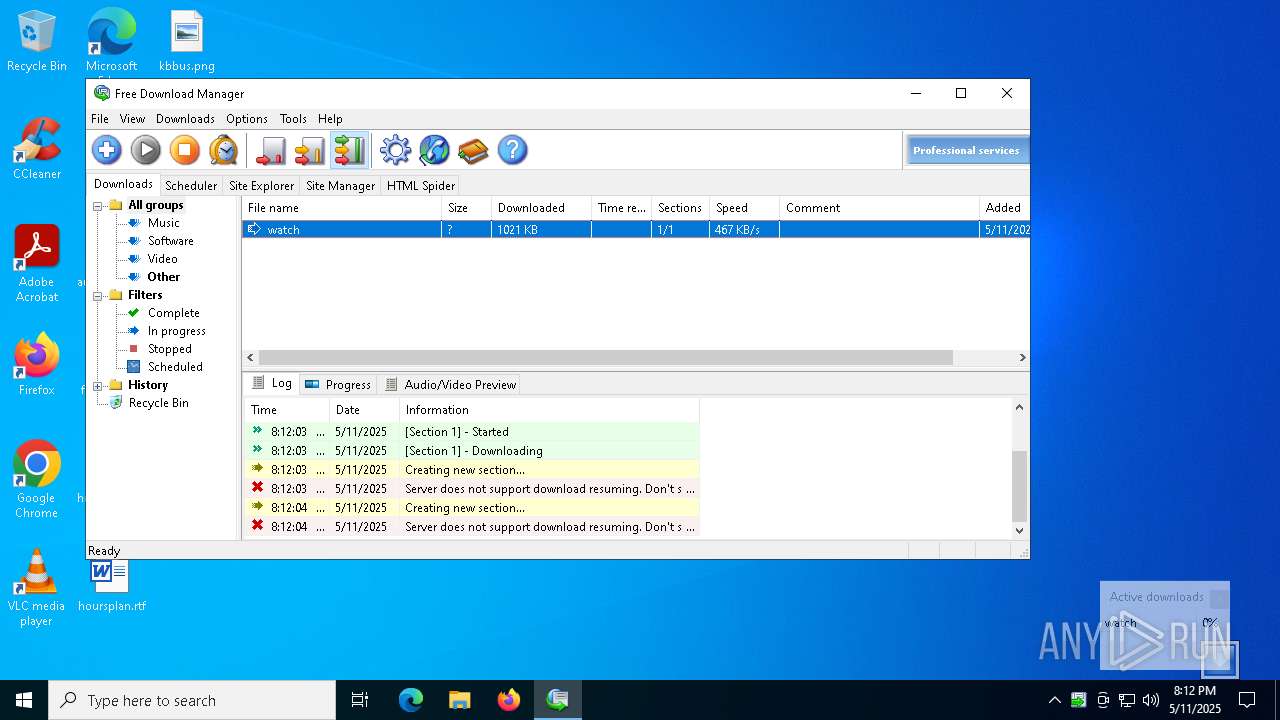Open settings via the gear icon

click(x=396, y=150)
